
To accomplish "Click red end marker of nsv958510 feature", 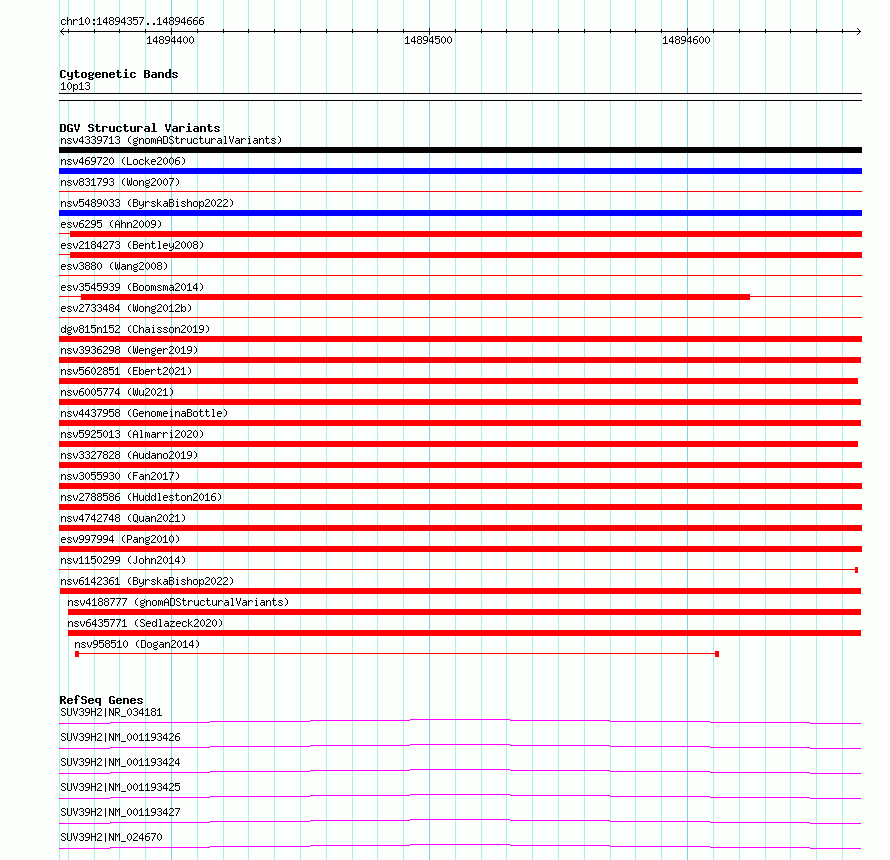I will click(717, 654).
